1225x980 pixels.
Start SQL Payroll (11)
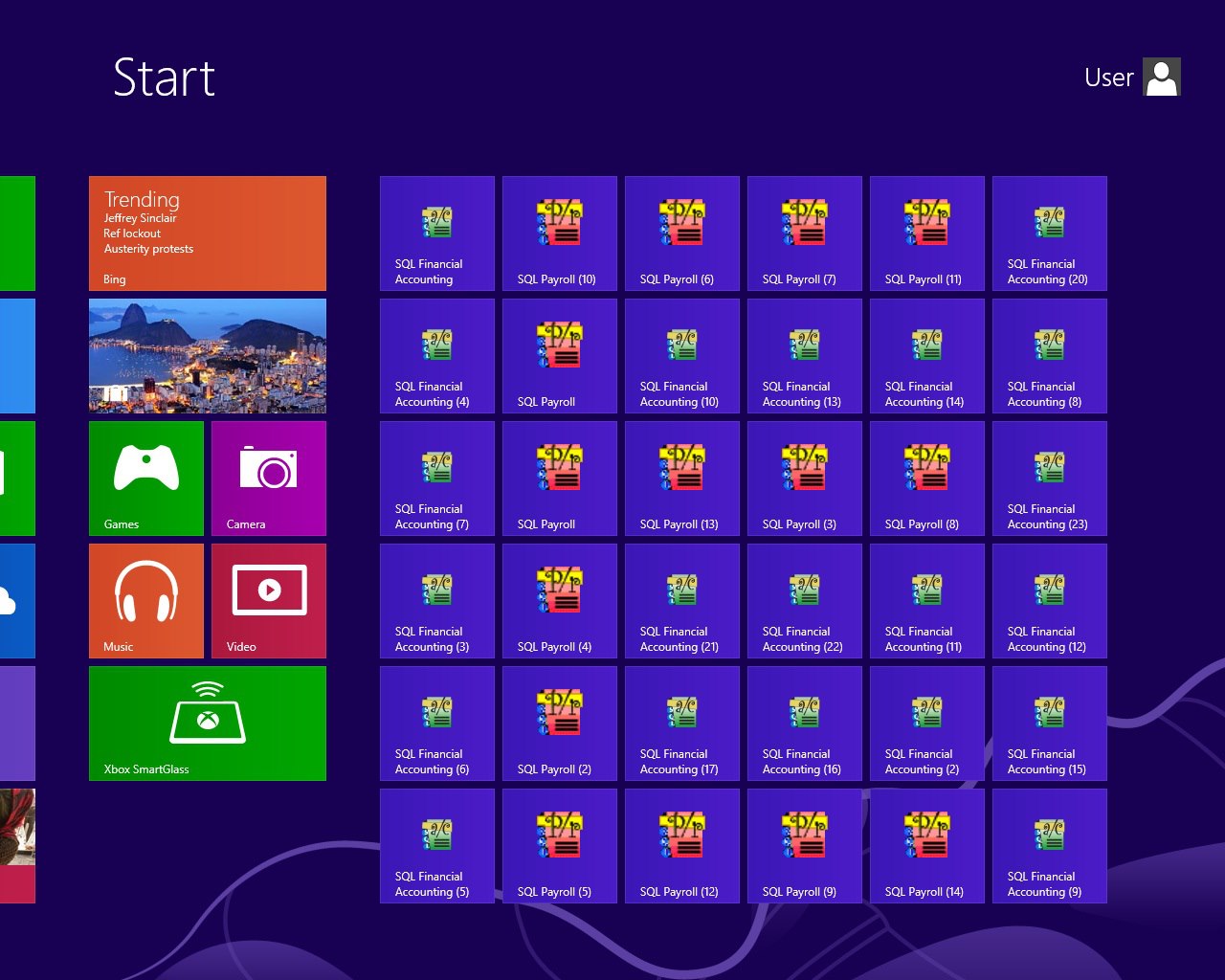(927, 234)
